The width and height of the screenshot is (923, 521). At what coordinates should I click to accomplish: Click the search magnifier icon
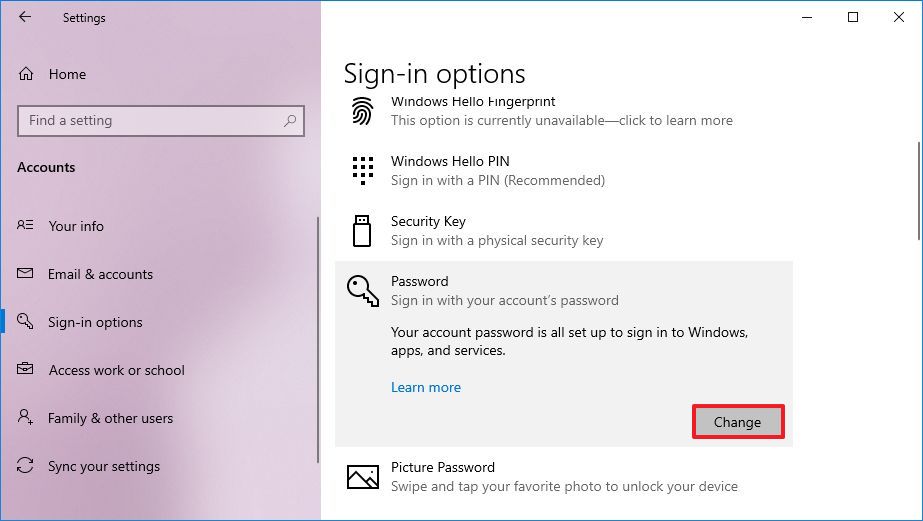(290, 121)
